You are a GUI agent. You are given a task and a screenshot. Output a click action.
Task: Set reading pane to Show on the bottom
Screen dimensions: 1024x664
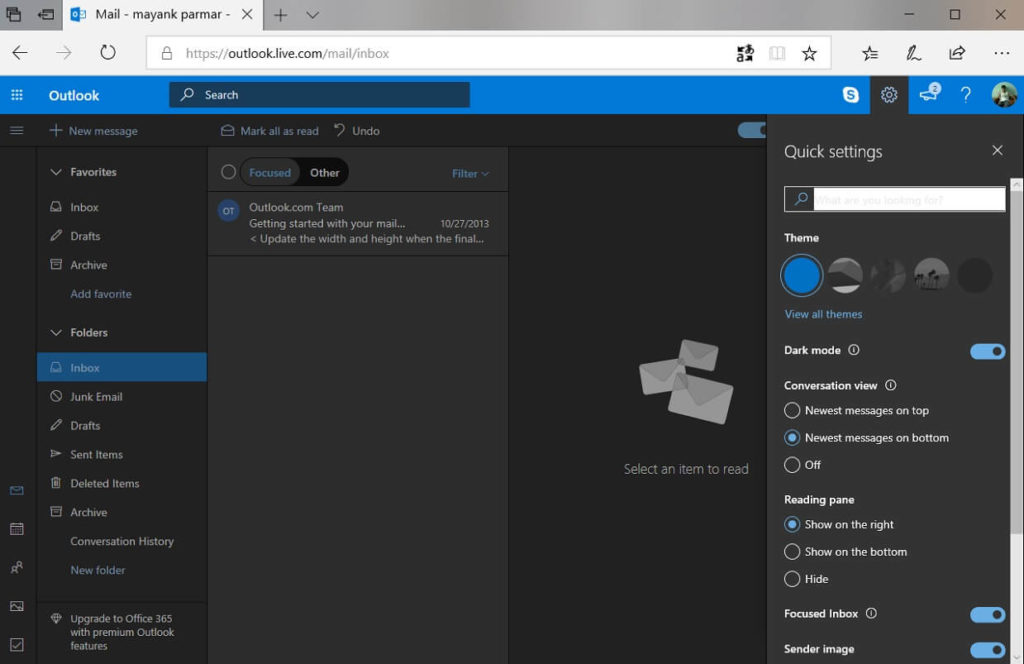tap(791, 551)
